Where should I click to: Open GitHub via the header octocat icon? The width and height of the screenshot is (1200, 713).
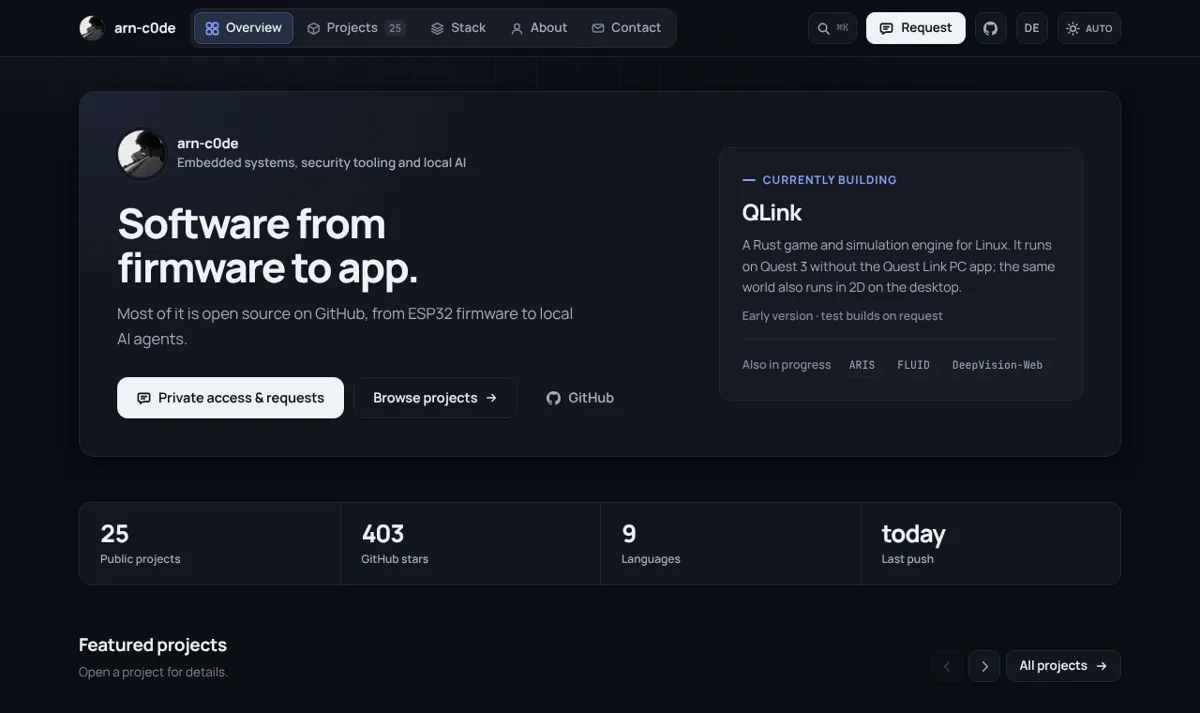point(990,28)
